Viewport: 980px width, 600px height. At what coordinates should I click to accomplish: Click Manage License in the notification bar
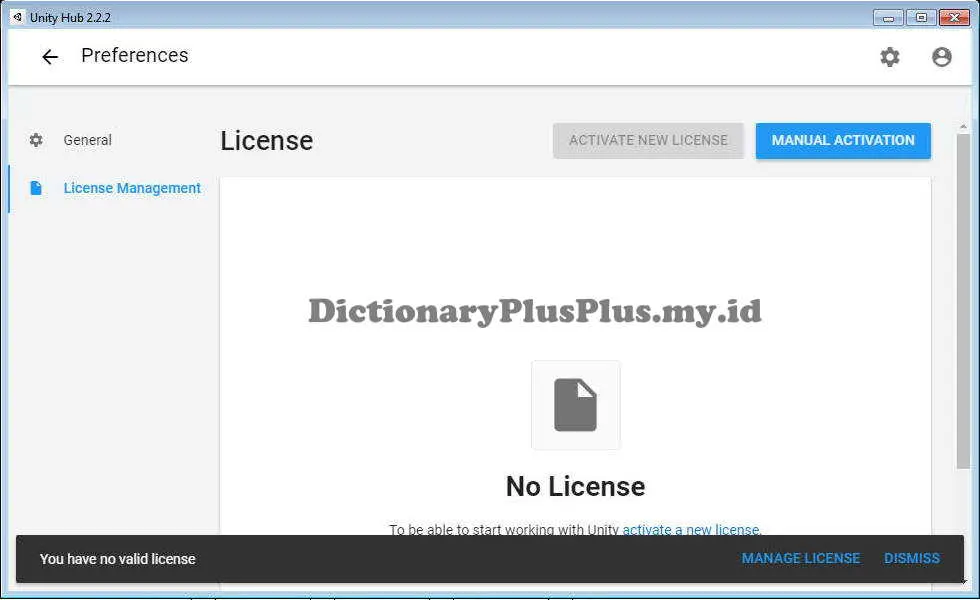(x=801, y=558)
